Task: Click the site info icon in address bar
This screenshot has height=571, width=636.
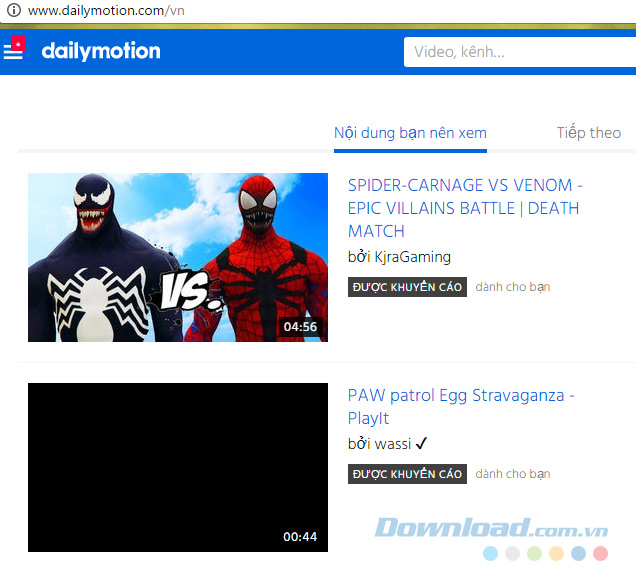Action: click(14, 10)
